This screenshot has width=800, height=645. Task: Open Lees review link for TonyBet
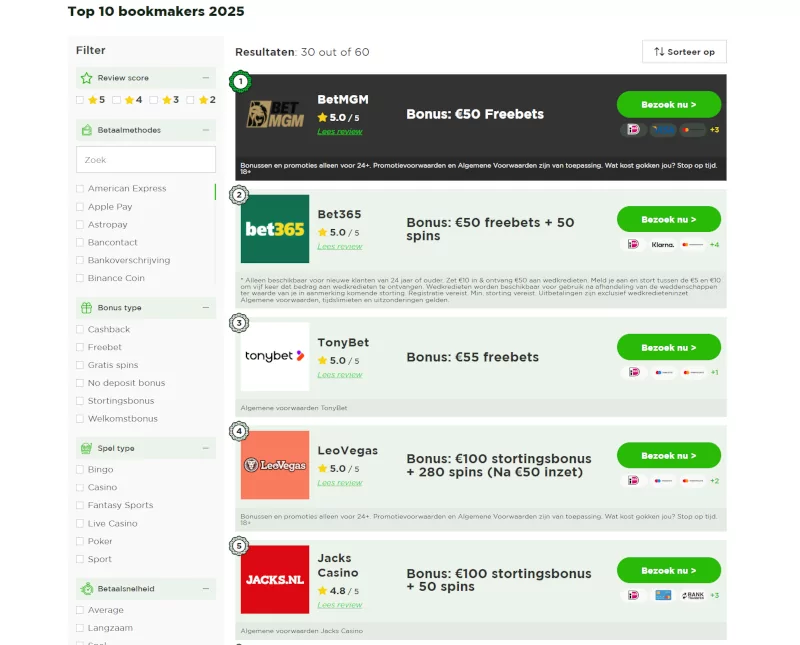[340, 375]
